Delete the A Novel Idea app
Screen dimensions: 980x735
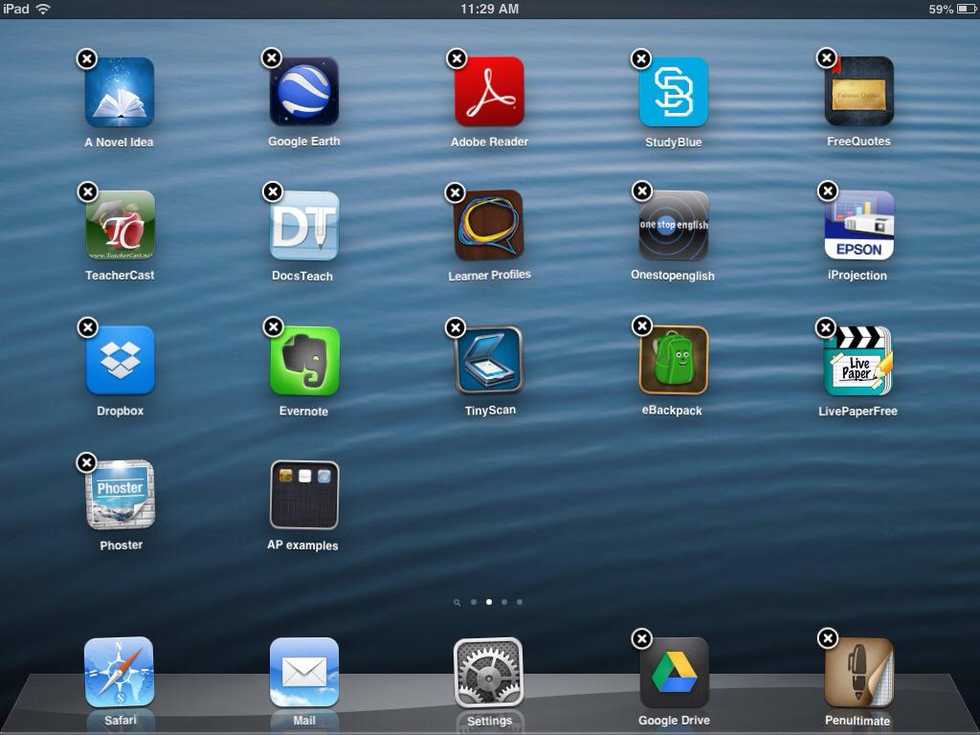(x=87, y=59)
